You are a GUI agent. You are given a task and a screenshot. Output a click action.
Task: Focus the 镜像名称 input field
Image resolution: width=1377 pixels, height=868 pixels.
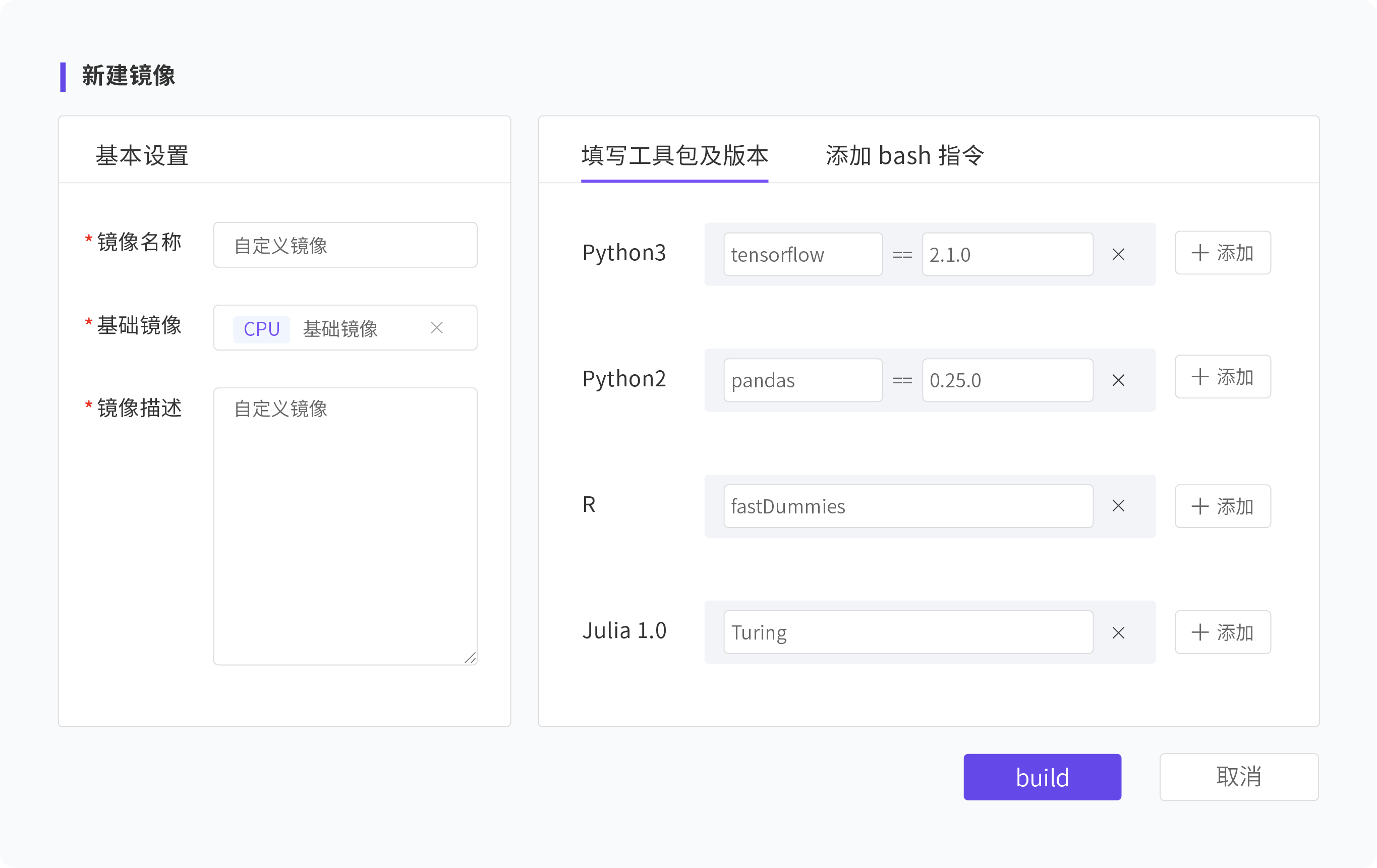(x=346, y=245)
